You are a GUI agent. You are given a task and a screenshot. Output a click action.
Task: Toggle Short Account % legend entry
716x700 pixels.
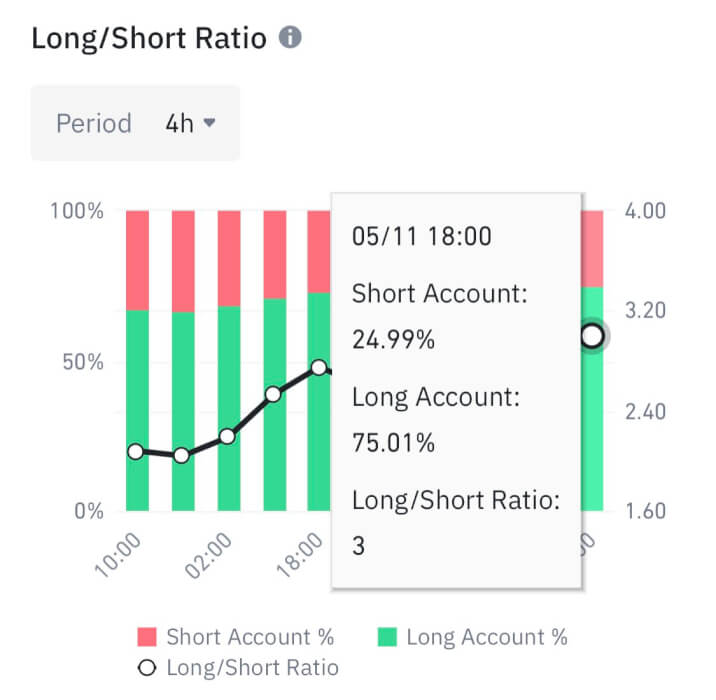coord(236,637)
